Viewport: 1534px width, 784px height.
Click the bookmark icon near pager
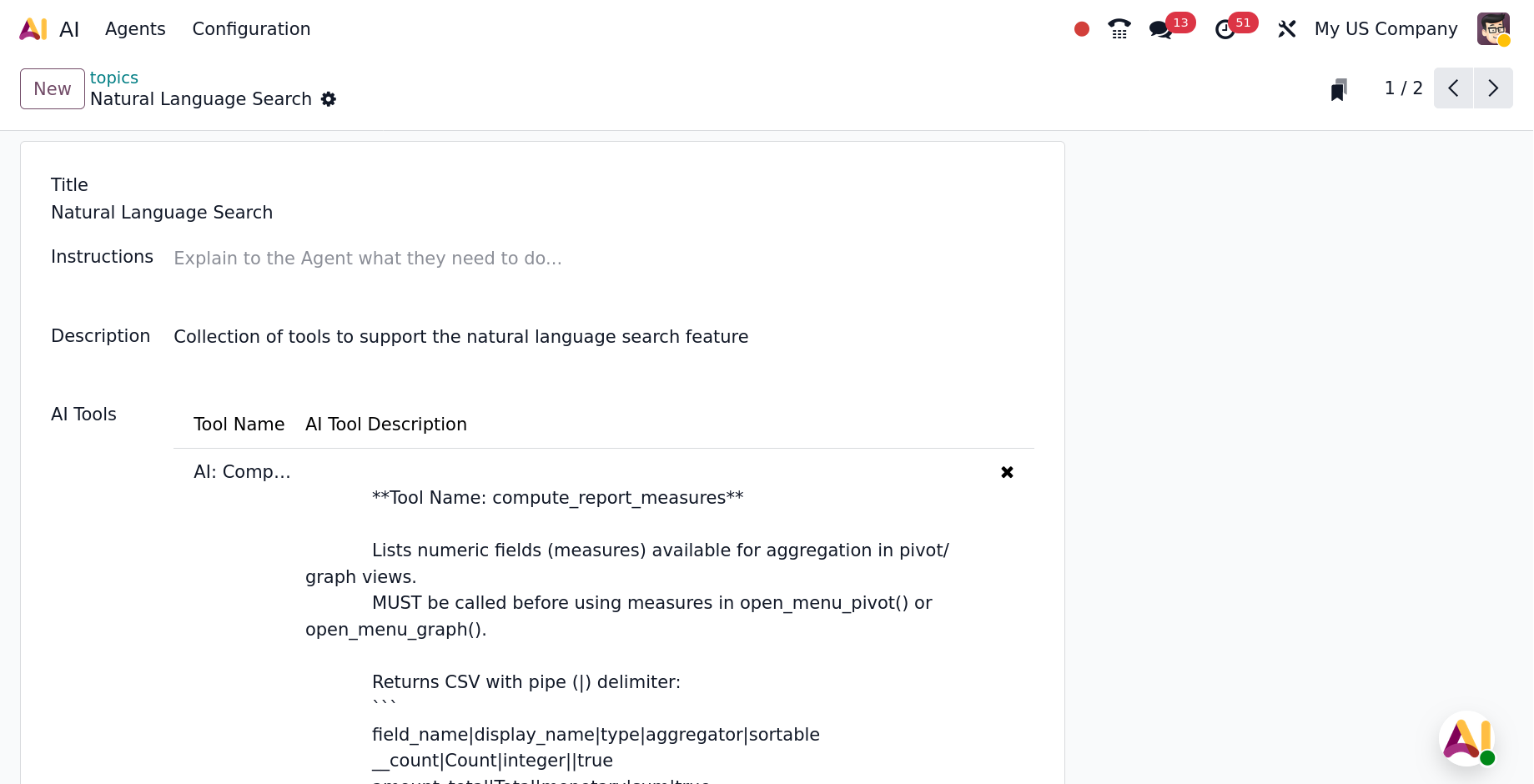(1339, 89)
